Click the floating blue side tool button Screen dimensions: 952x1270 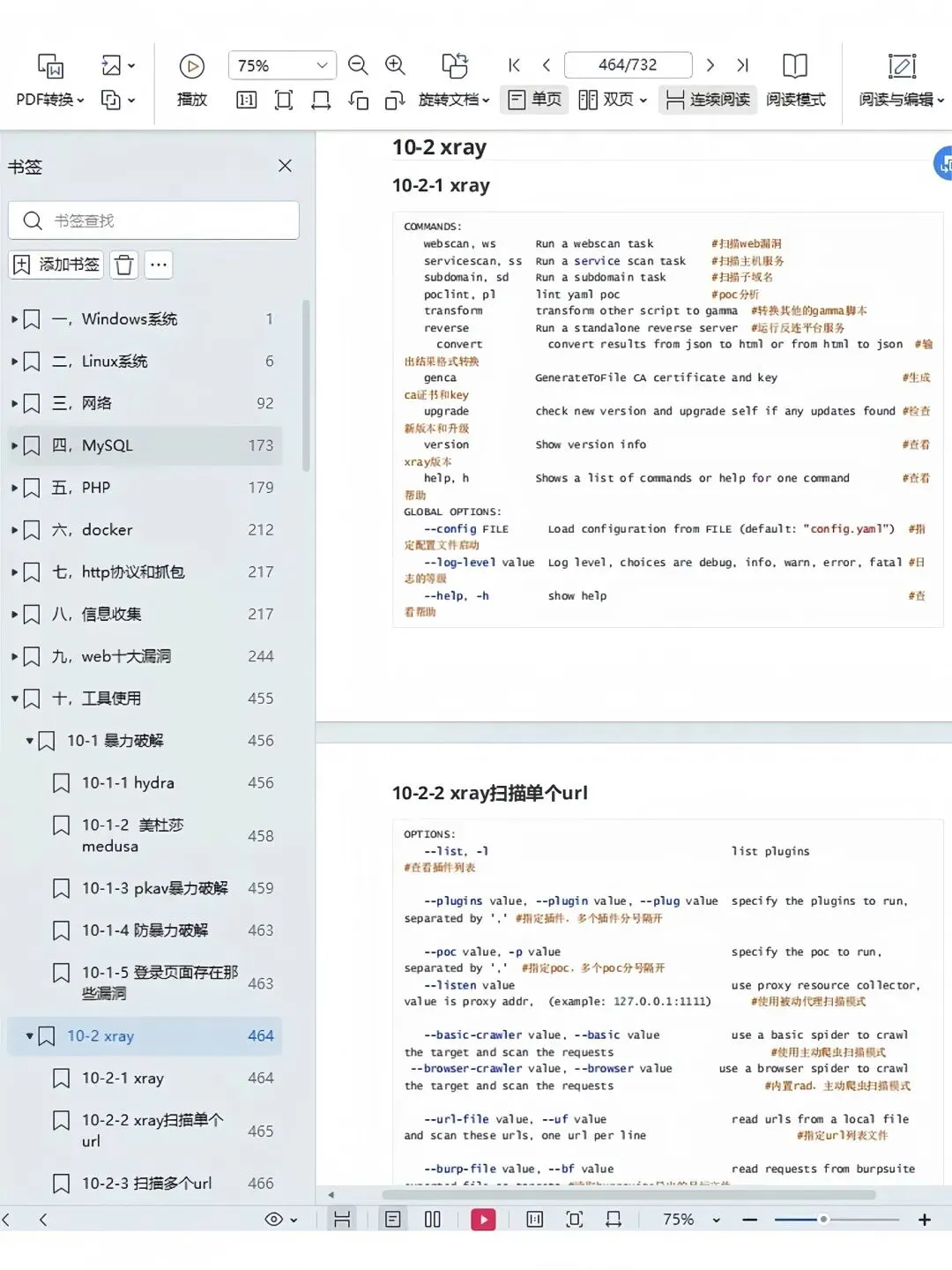(943, 163)
